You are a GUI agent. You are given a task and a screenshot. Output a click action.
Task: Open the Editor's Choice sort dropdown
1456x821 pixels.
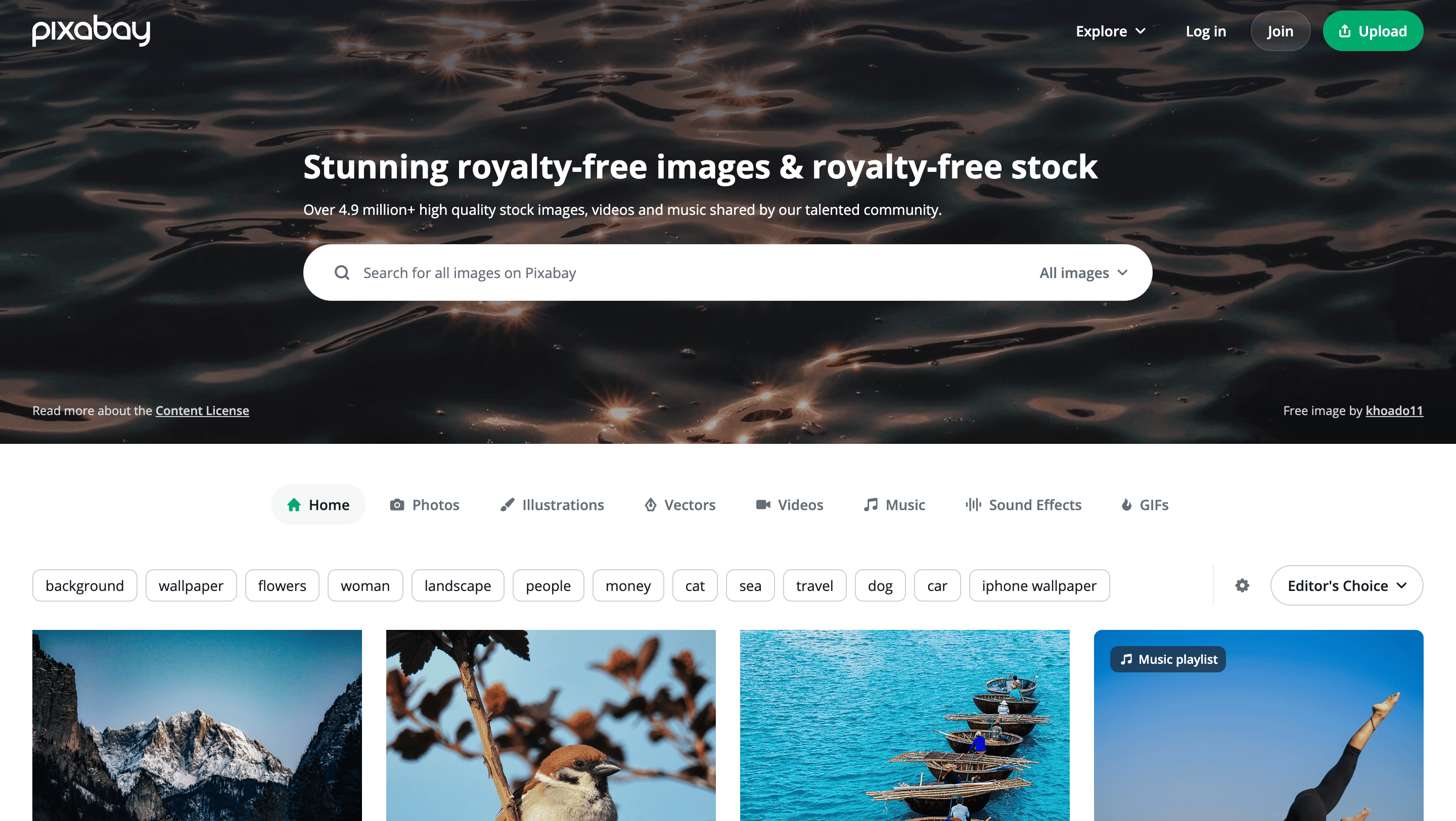click(x=1346, y=585)
